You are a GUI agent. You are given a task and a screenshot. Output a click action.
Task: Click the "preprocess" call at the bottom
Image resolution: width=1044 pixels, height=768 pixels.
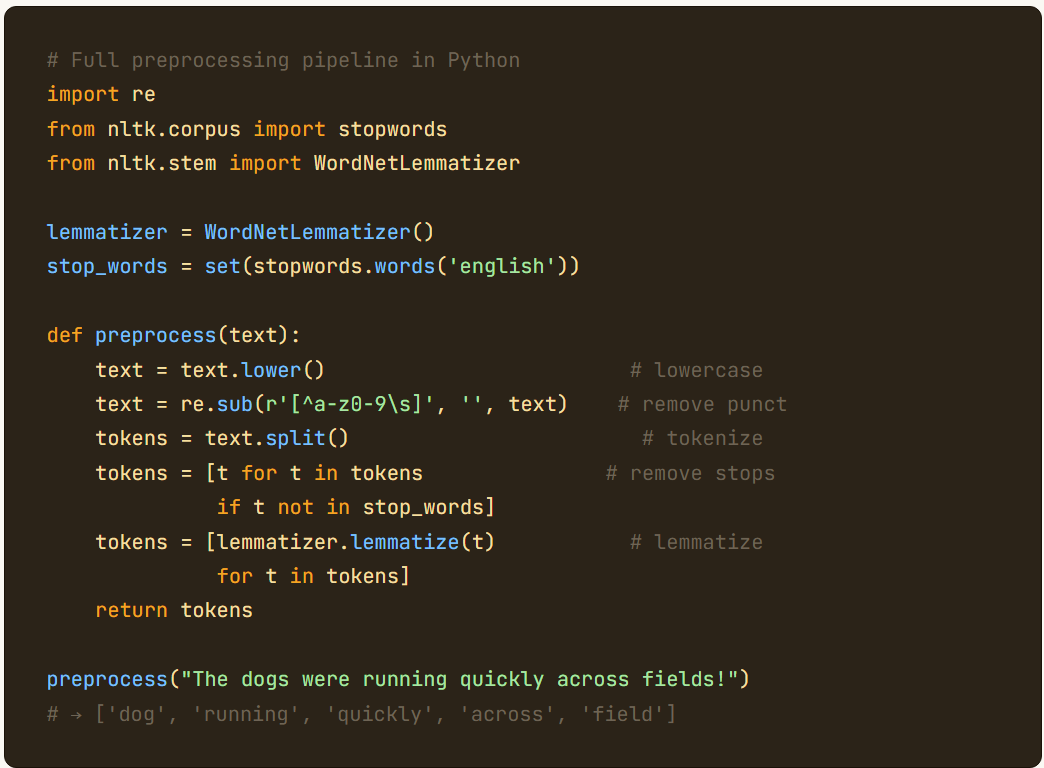107,679
